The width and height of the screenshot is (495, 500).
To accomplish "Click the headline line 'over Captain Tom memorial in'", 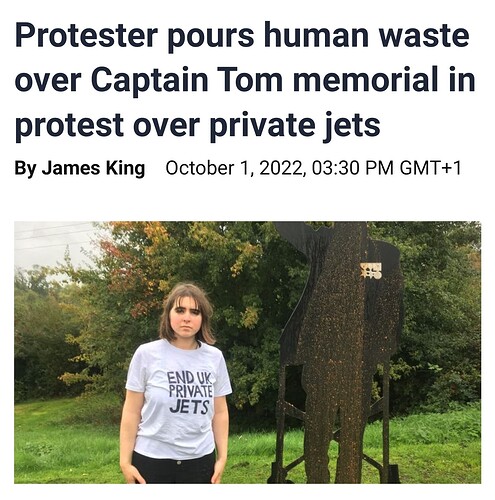I will (245, 80).
